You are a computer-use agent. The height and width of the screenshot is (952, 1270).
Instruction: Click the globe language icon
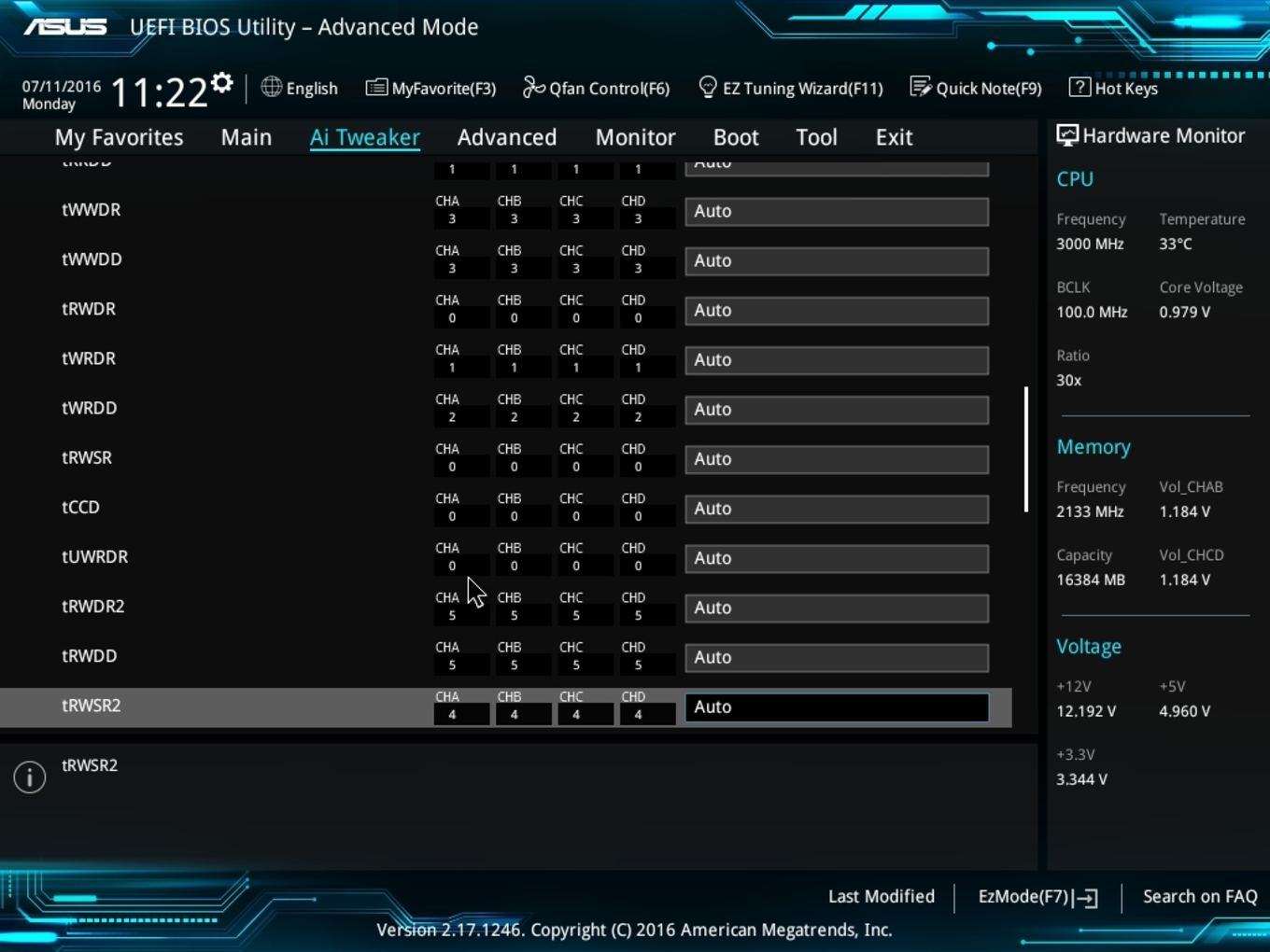click(x=272, y=87)
